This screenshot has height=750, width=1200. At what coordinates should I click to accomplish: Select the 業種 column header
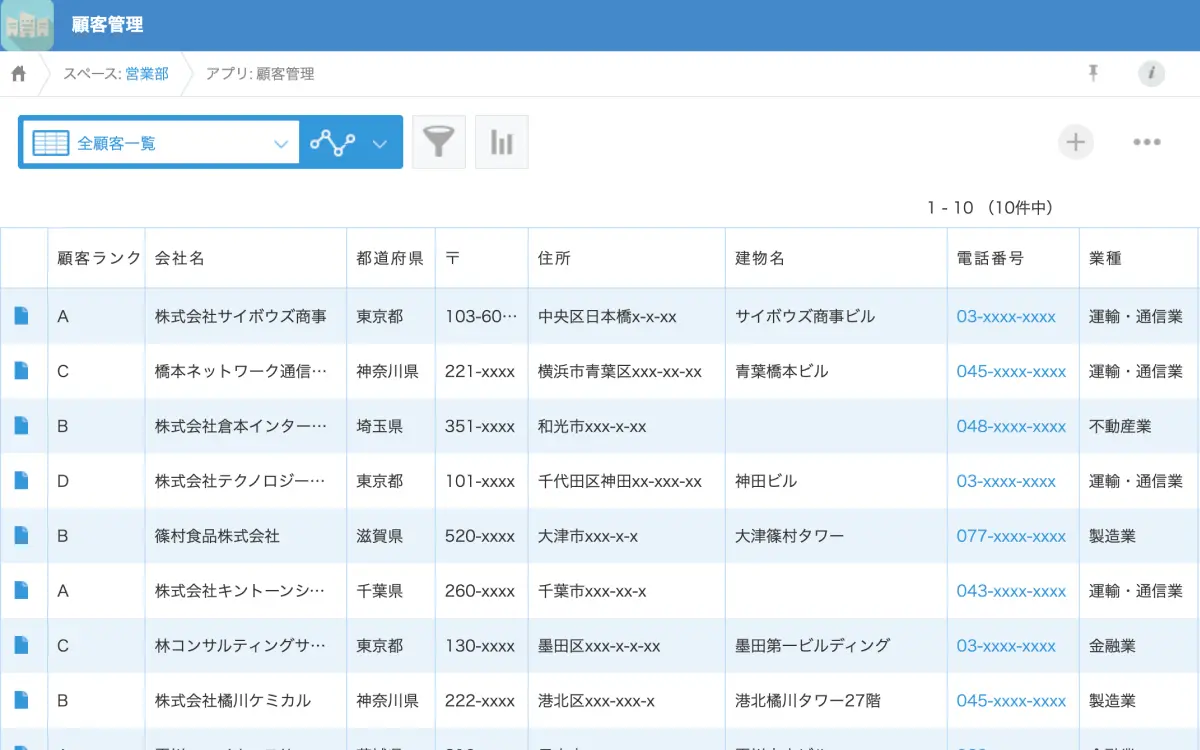(1105, 258)
